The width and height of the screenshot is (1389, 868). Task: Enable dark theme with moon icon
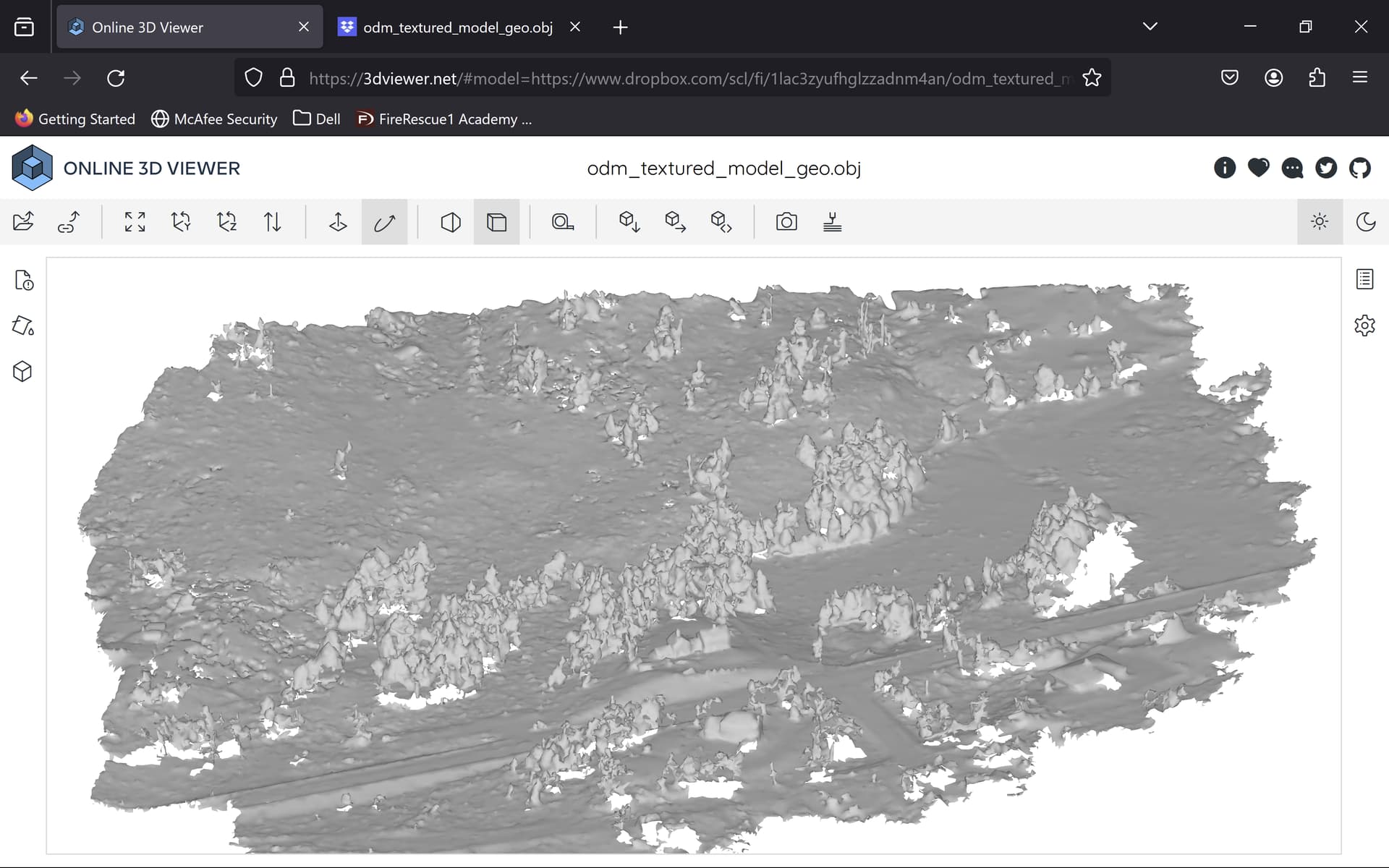click(1365, 222)
